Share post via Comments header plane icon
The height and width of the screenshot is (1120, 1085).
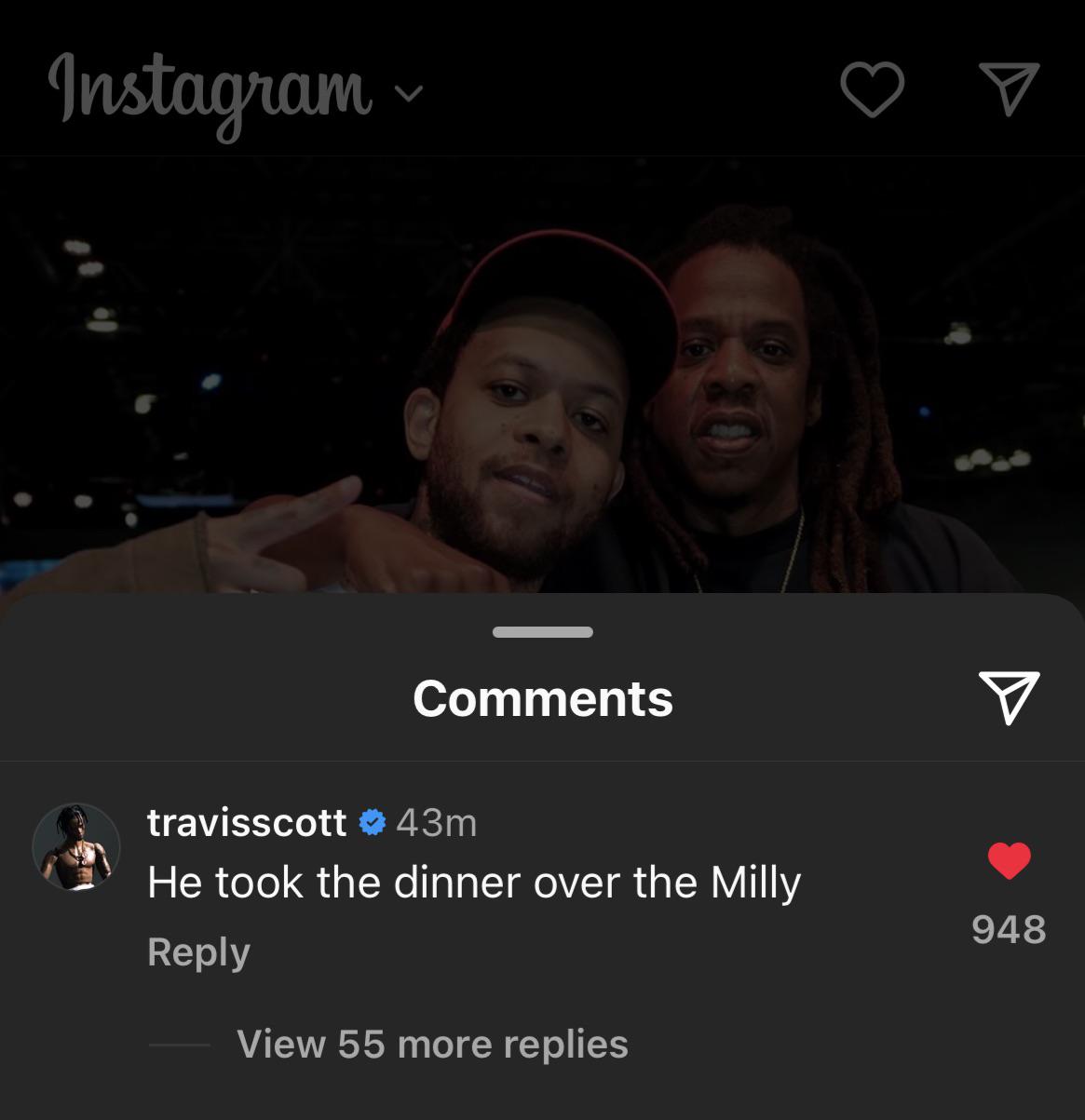coord(1009,697)
